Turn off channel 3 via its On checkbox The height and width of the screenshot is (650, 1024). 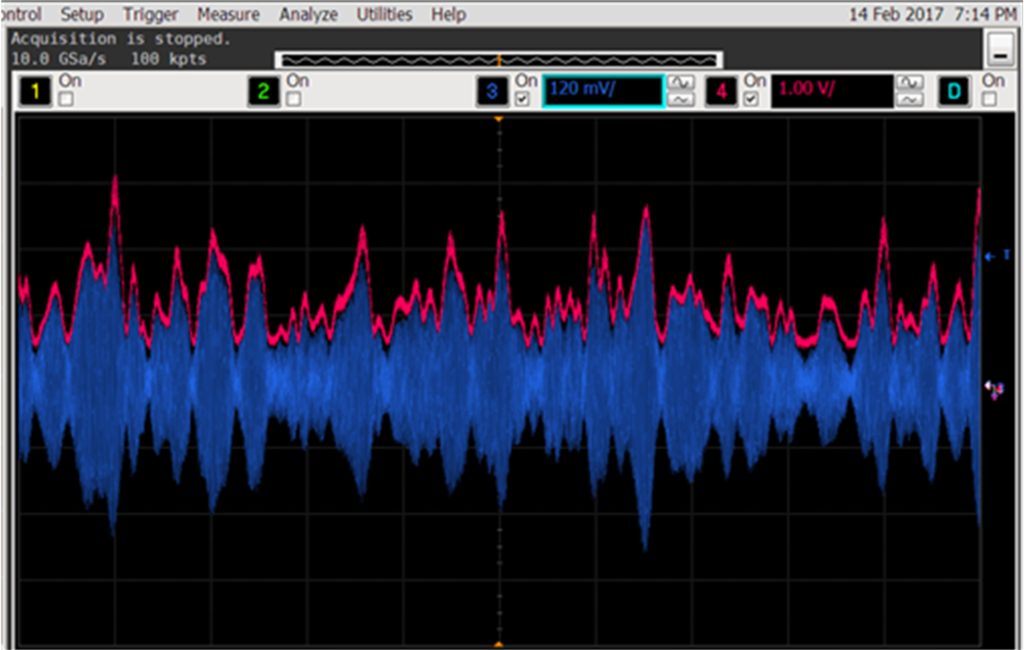(x=522, y=99)
